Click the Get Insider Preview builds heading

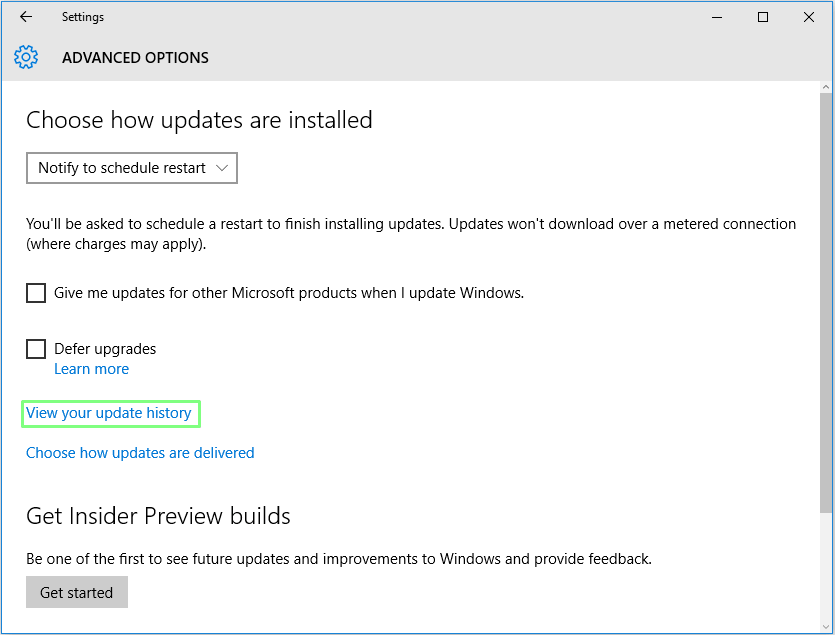click(x=158, y=516)
